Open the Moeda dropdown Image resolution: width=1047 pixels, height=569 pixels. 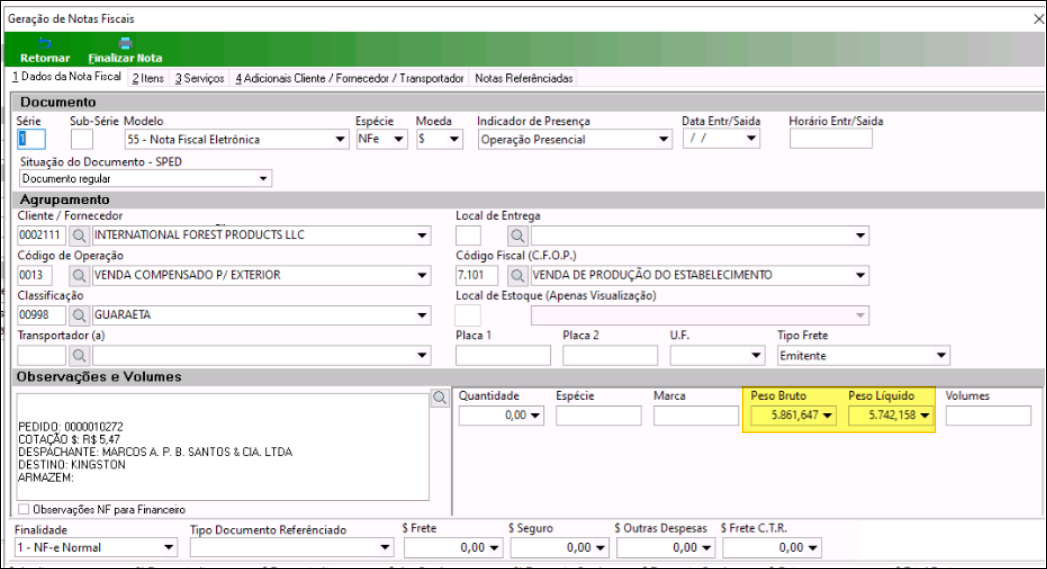[454, 139]
